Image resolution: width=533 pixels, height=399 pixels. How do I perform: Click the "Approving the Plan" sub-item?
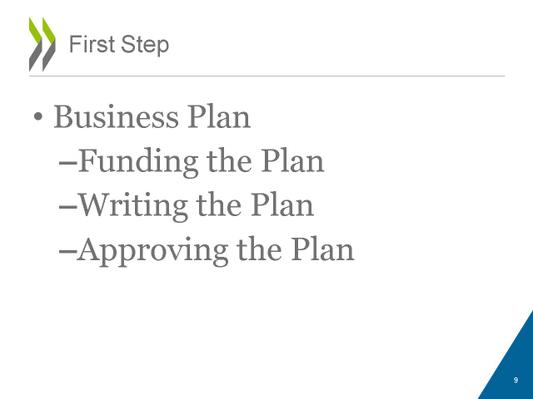click(x=206, y=250)
